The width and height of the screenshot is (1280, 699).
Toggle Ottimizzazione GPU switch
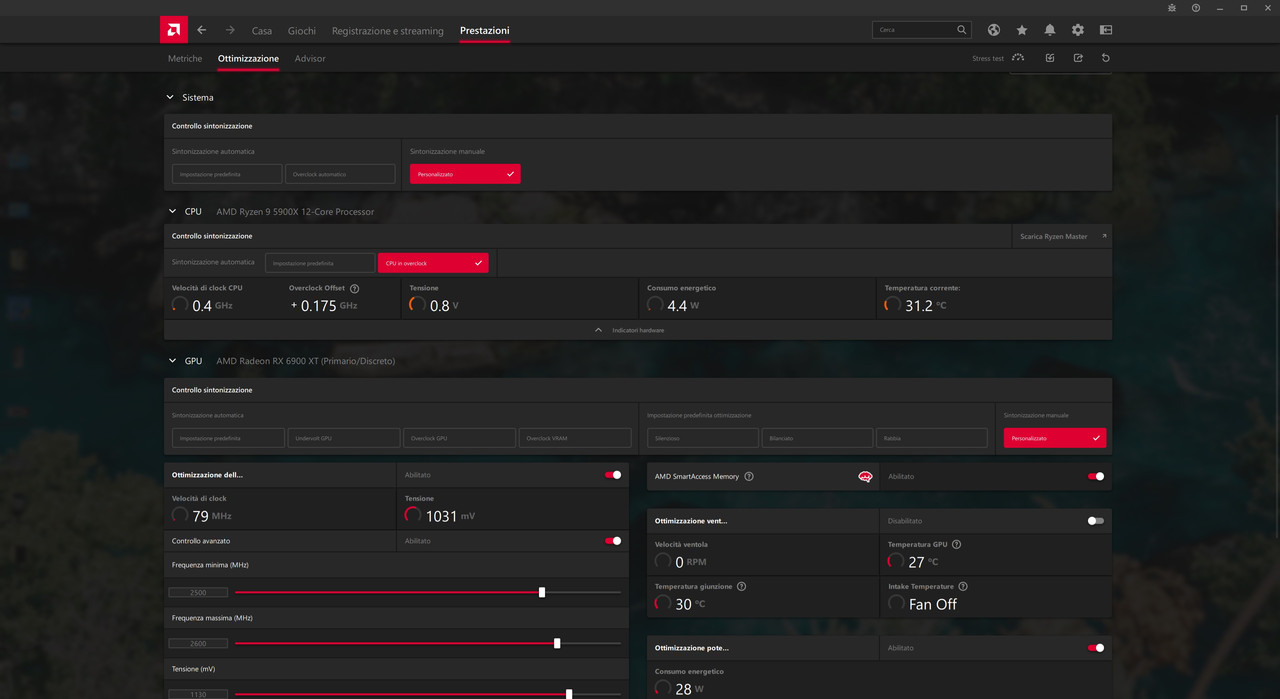pos(613,475)
